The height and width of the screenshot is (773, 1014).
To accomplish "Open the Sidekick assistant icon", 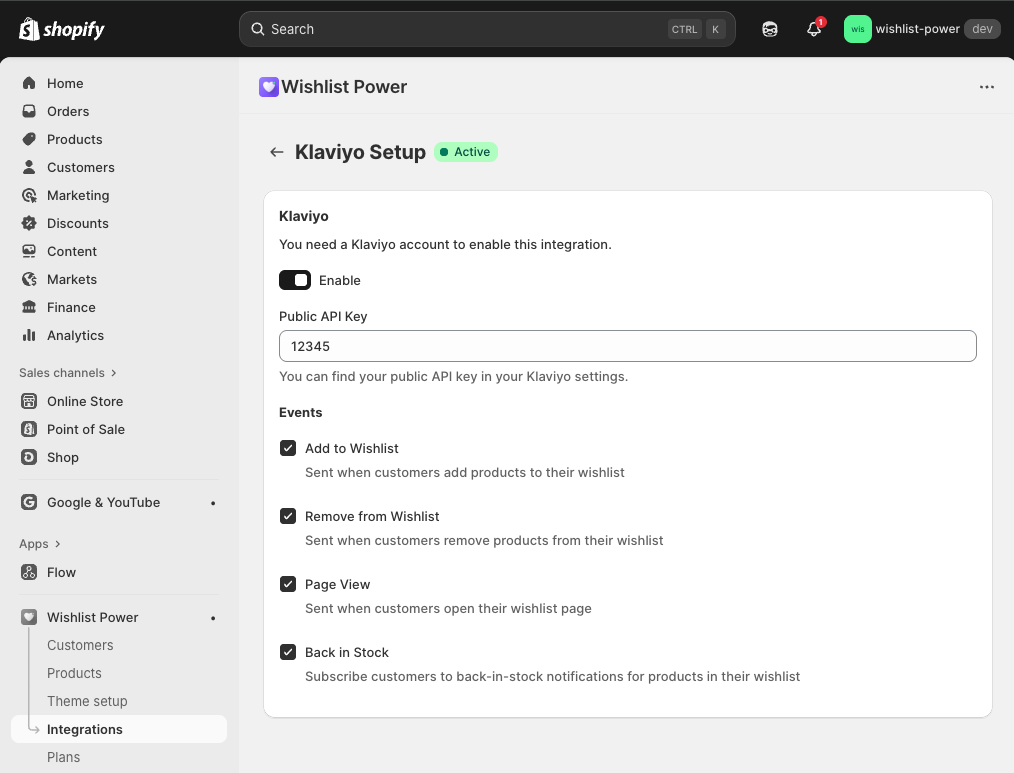I will [x=770, y=29].
